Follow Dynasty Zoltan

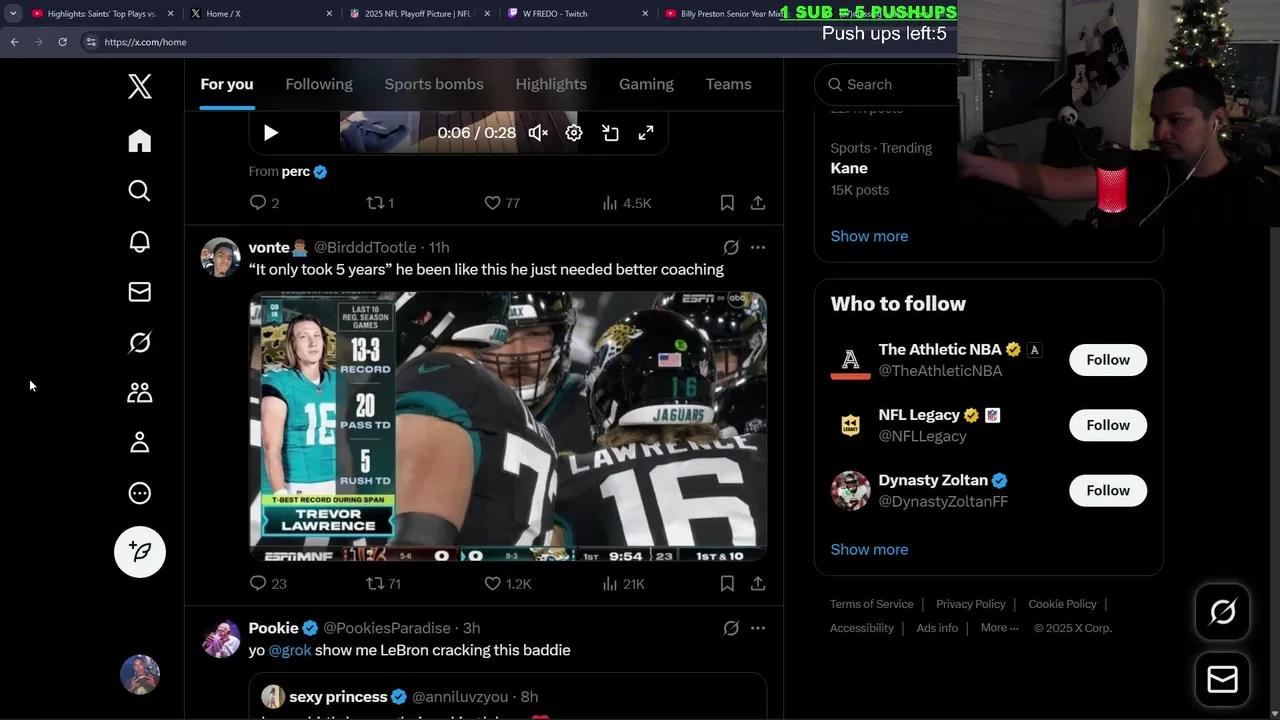1108,490
